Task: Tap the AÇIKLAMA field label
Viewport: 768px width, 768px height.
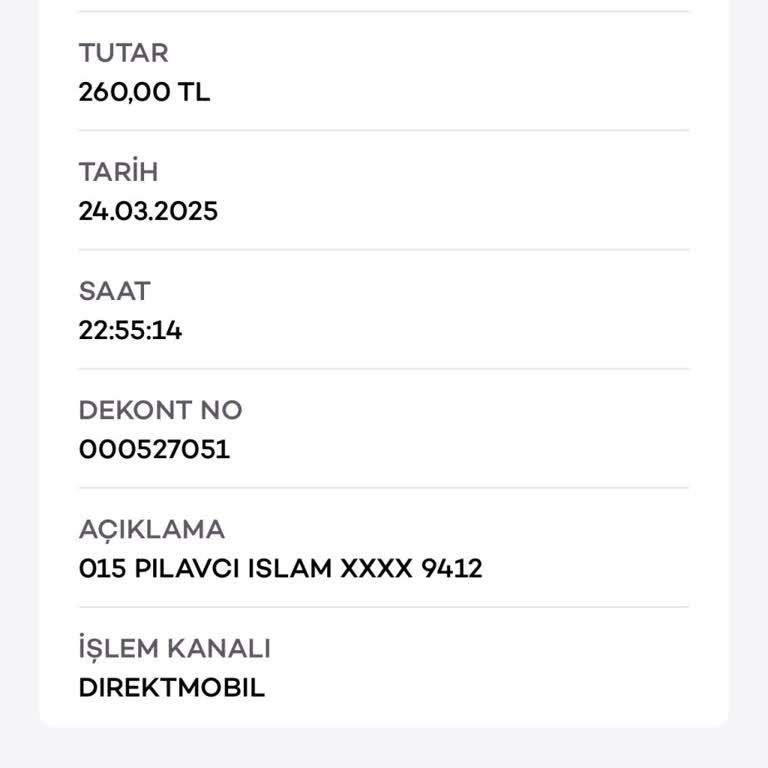Action: (x=151, y=529)
